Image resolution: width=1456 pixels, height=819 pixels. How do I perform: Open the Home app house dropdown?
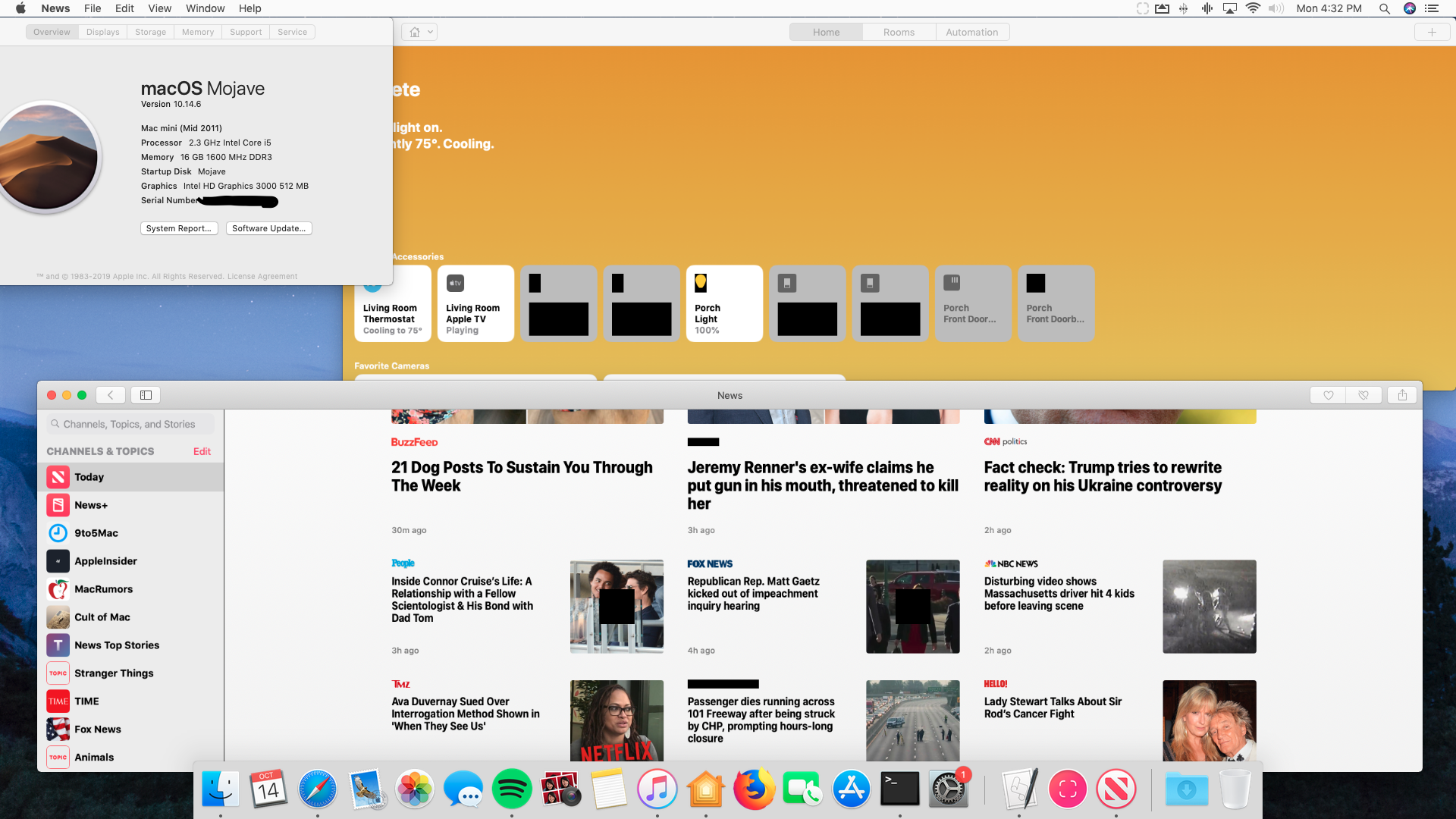click(419, 32)
